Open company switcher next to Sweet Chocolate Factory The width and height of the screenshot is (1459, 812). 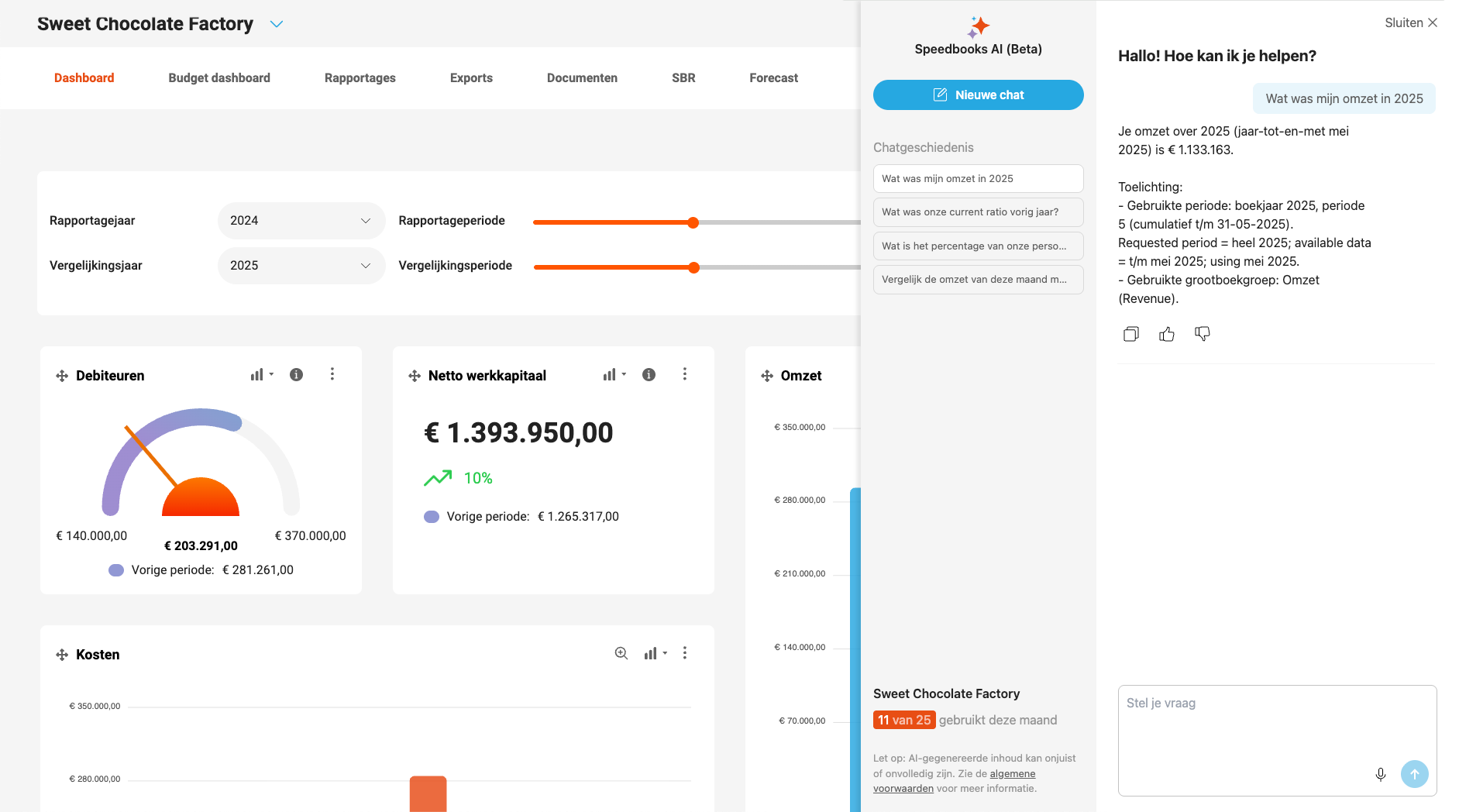pos(277,25)
